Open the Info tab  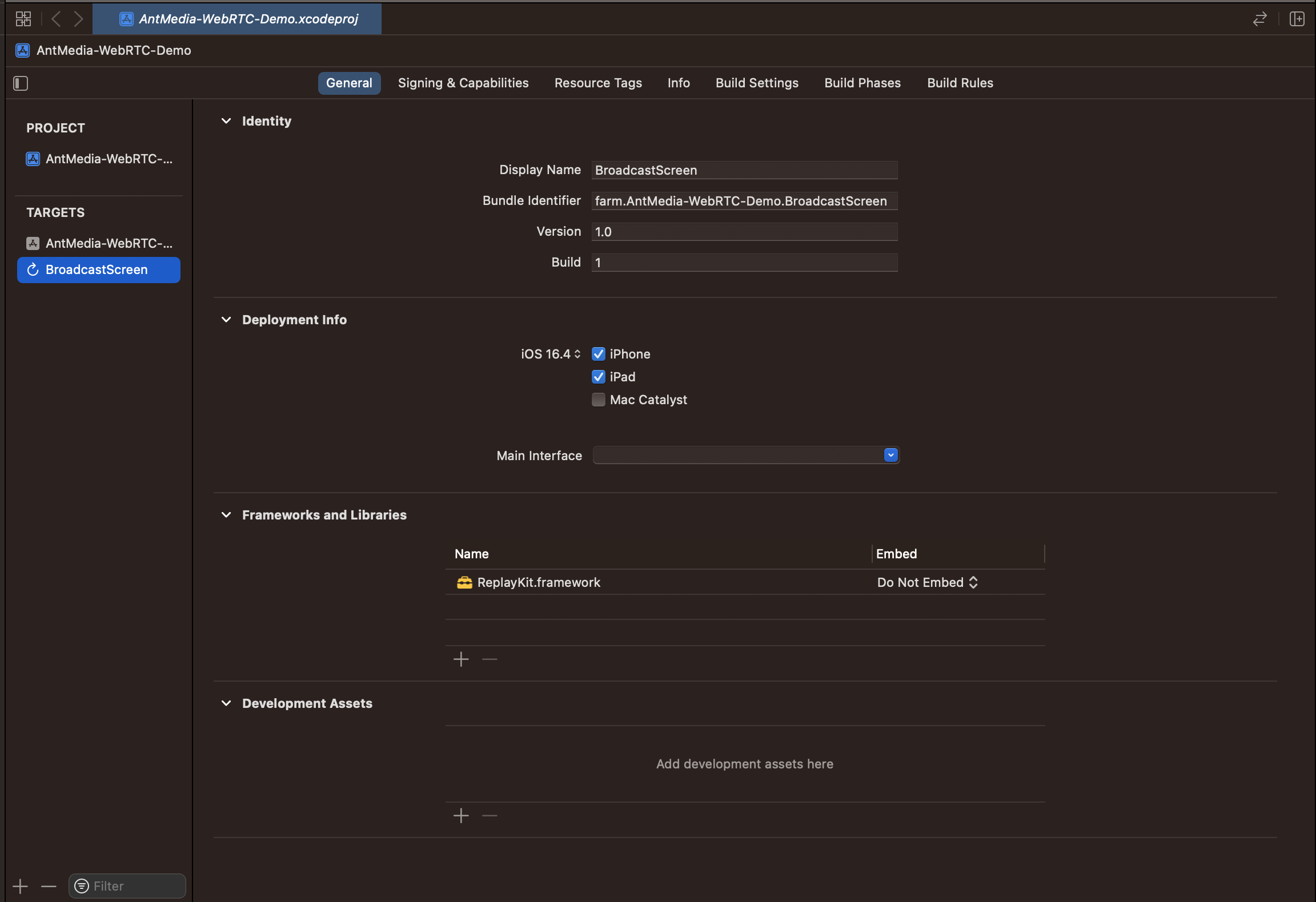[x=679, y=83]
